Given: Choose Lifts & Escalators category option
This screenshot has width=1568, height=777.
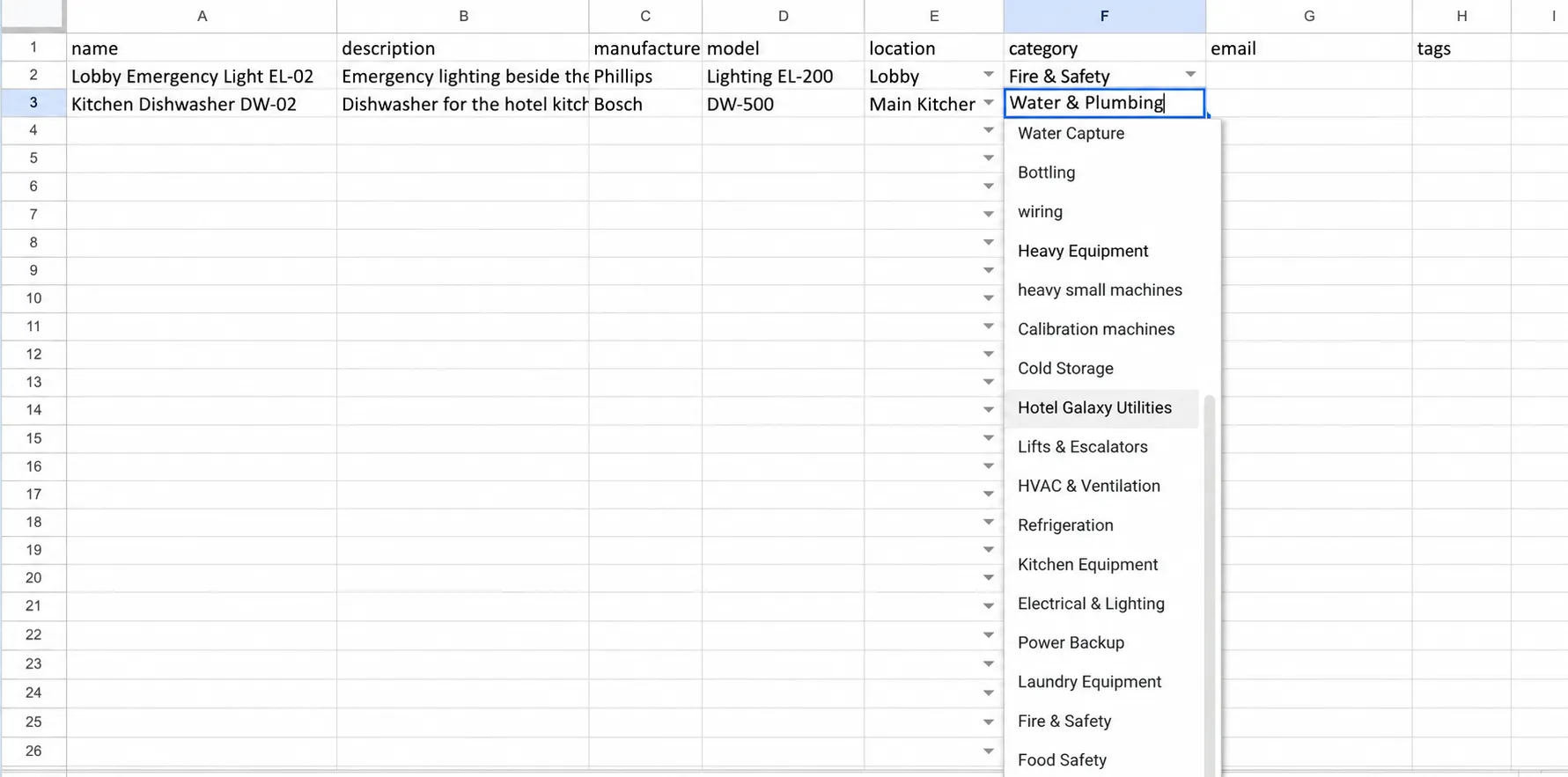Looking at the screenshot, I should [1101, 447].
